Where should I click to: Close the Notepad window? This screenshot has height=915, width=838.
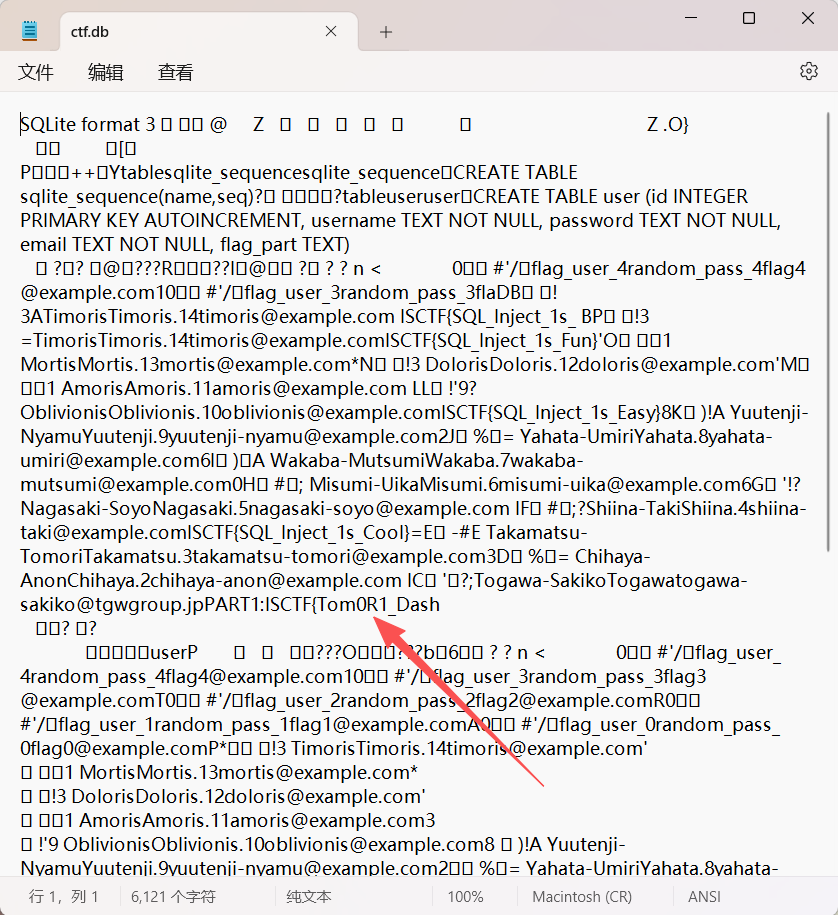tap(808, 19)
